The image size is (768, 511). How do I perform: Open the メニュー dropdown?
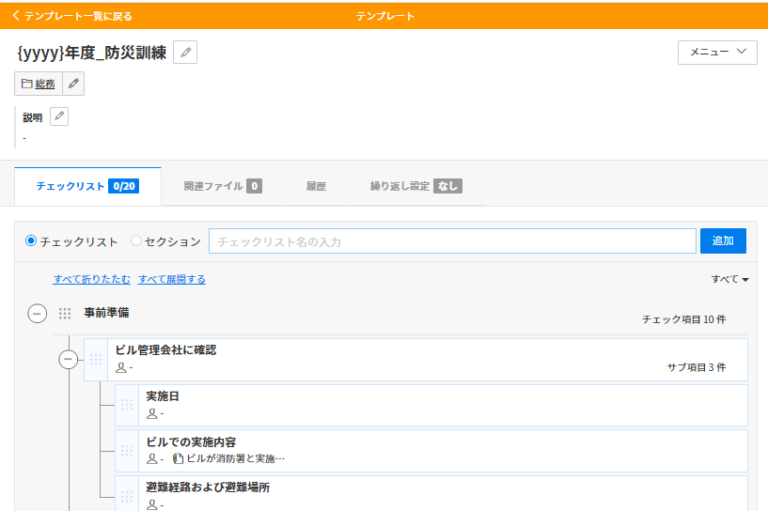coord(717,52)
